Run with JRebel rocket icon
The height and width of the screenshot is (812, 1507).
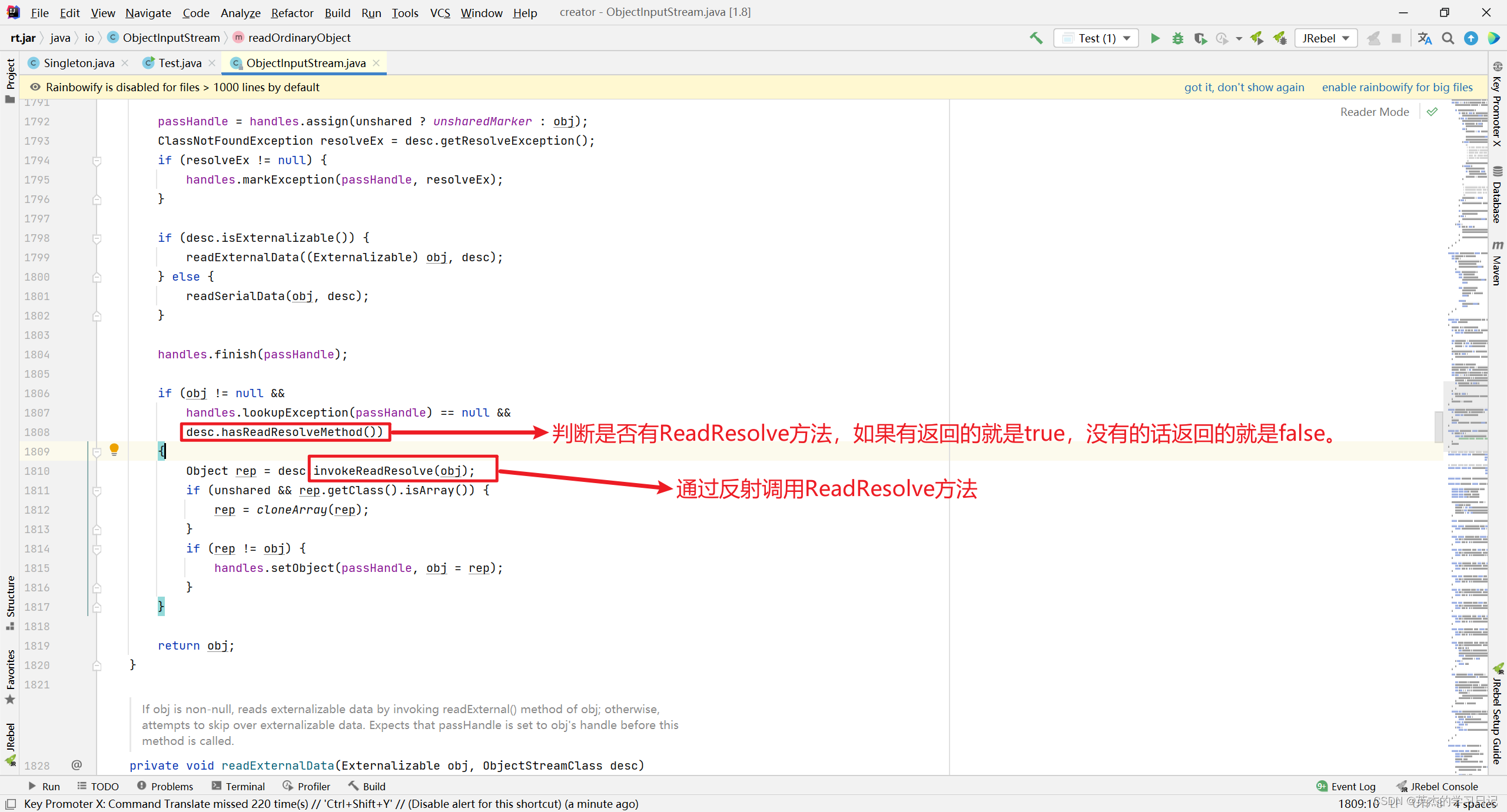1257,38
